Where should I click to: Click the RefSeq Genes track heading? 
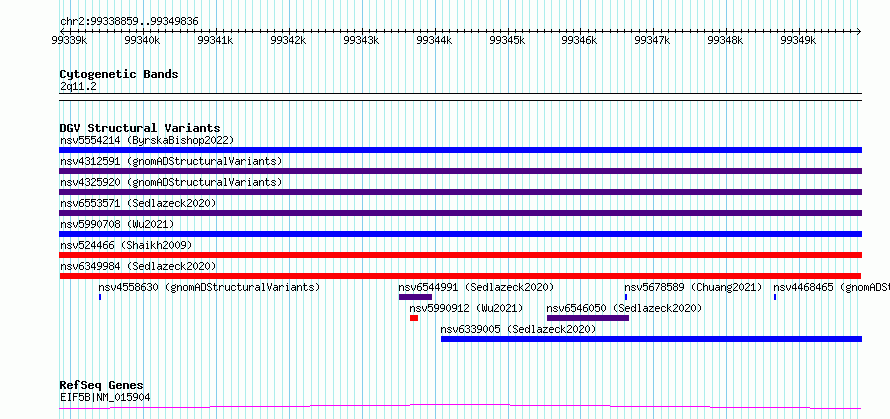click(102, 386)
